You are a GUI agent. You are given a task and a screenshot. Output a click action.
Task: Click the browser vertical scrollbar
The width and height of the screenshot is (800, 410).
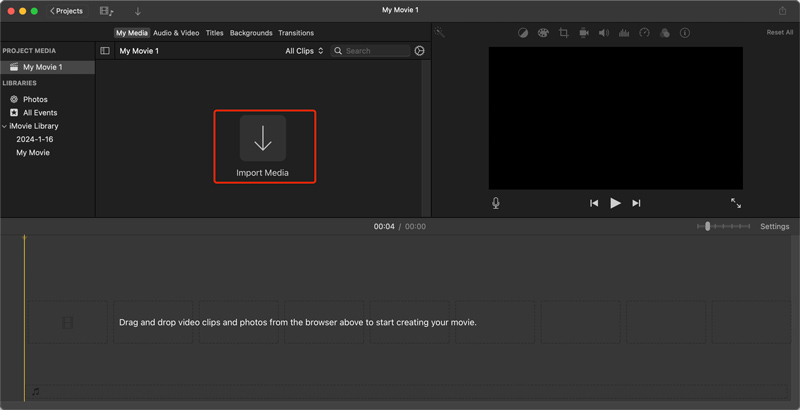coord(424,139)
